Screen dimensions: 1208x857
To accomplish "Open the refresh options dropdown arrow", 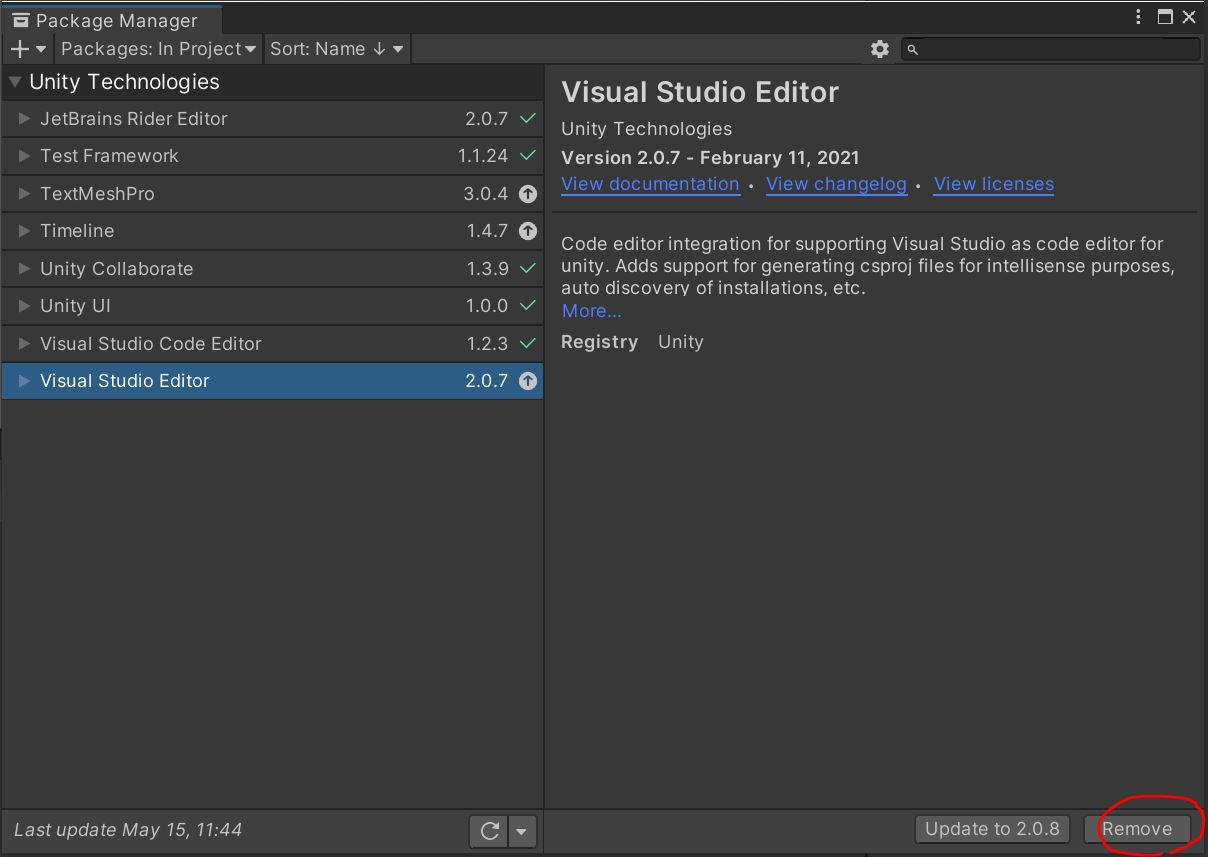I will coord(523,830).
